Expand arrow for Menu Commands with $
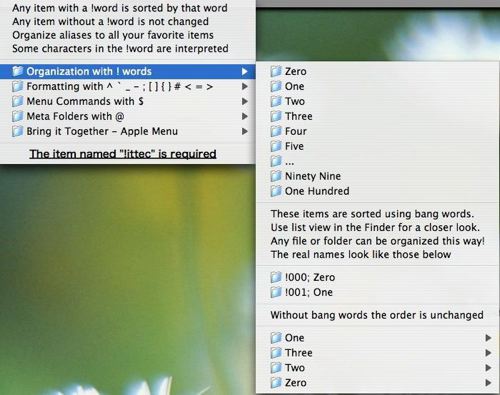 [x=245, y=101]
